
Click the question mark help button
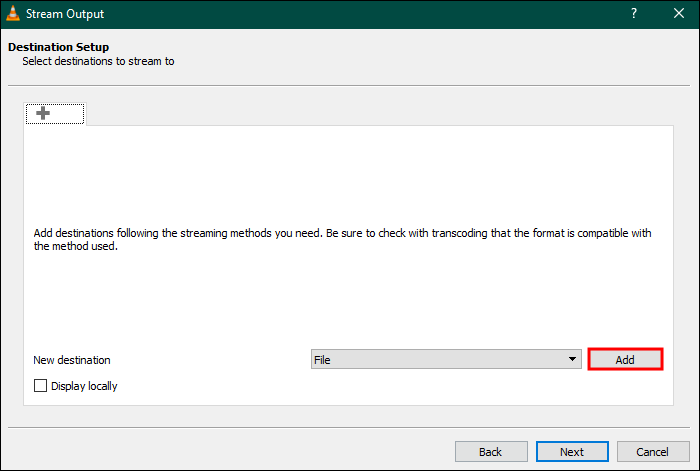pos(633,14)
